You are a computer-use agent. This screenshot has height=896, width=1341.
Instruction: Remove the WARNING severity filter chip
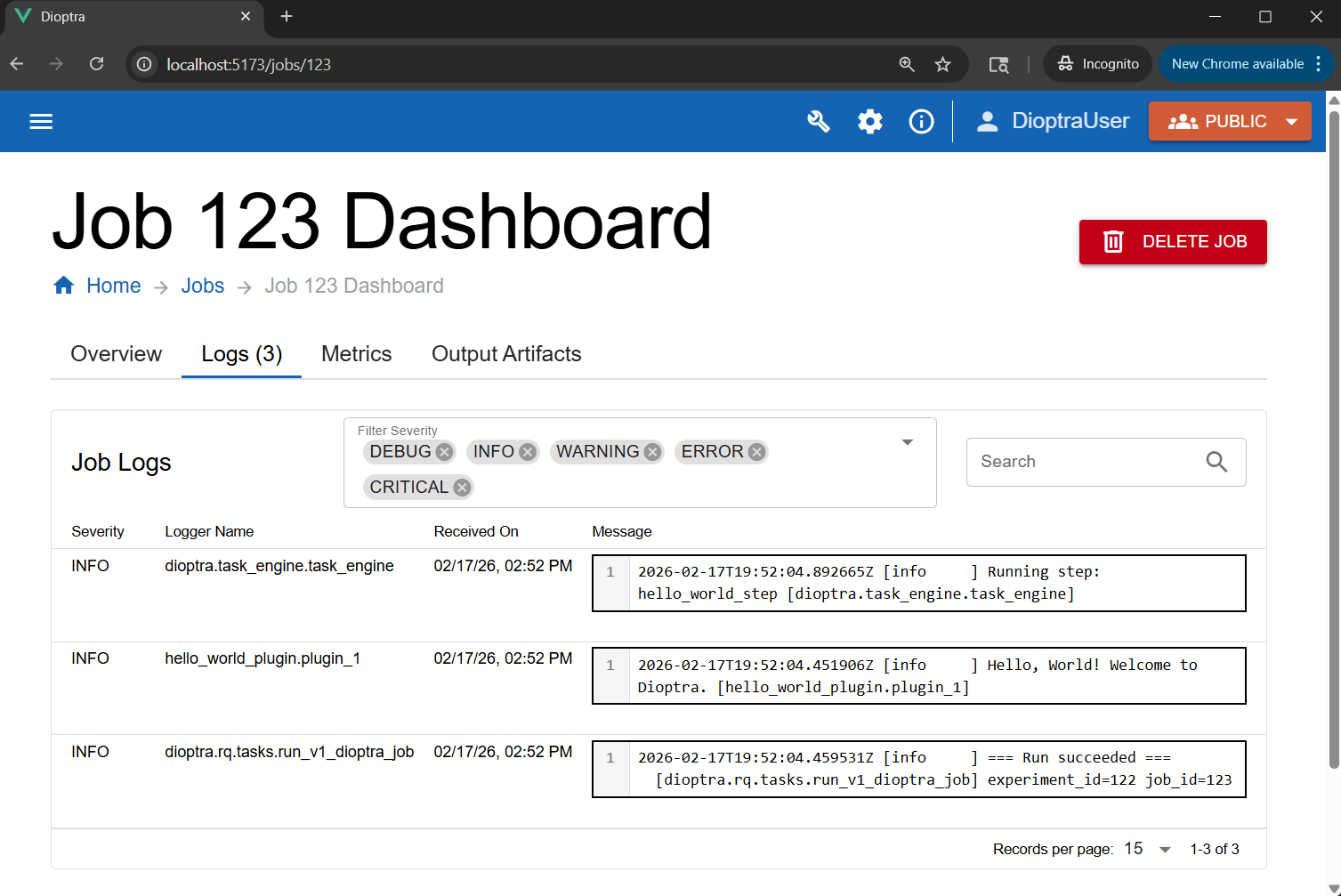click(x=653, y=451)
